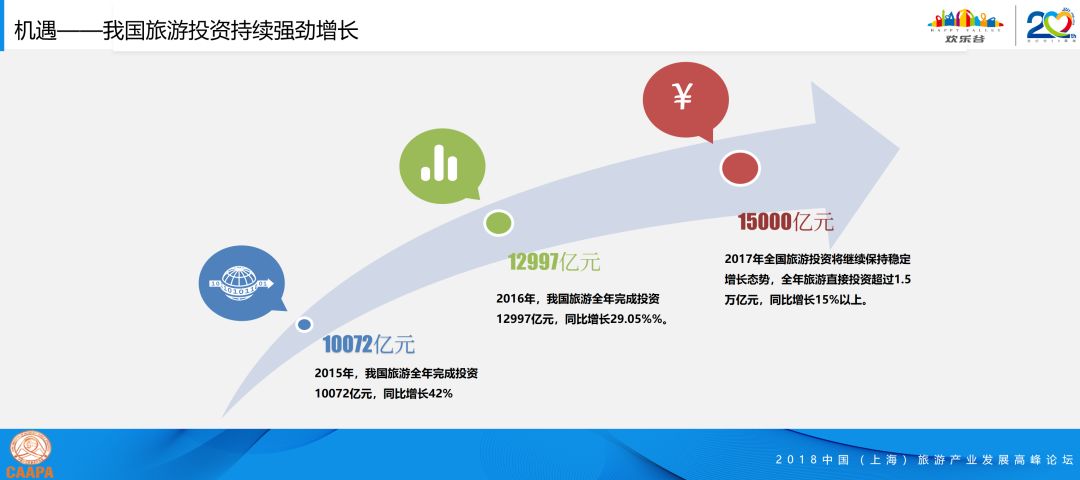This screenshot has height=480, width=1080.
Task: Click the green bar chart speech bubble
Action: (x=442, y=166)
